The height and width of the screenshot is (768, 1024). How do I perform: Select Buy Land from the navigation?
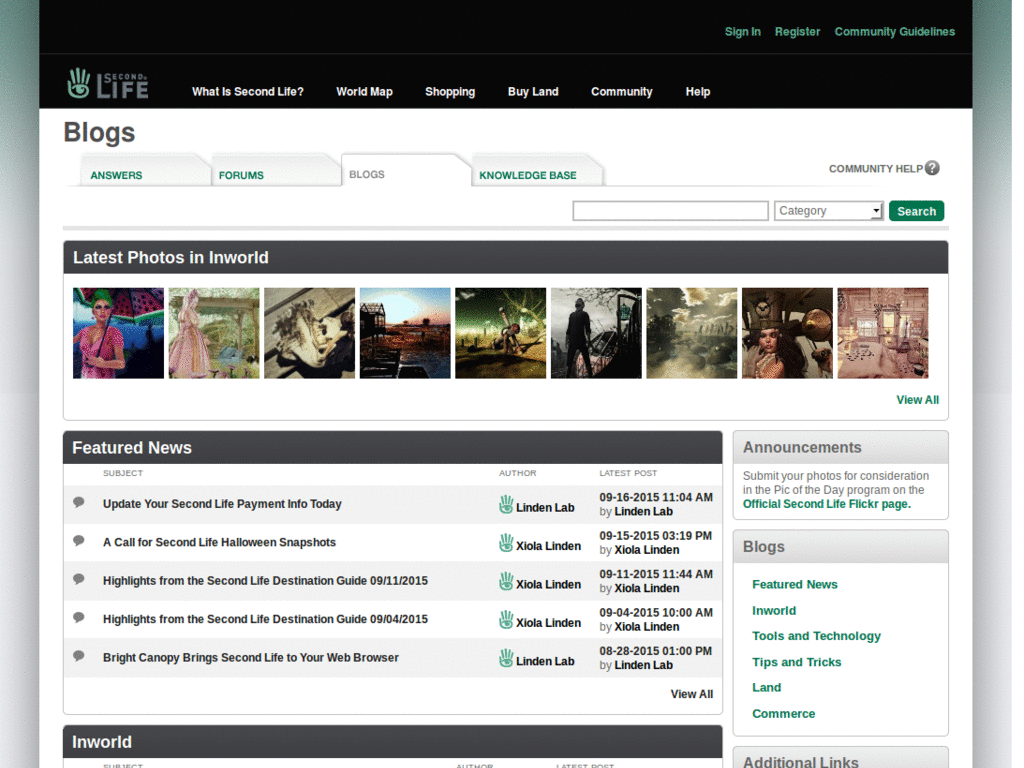[x=533, y=91]
